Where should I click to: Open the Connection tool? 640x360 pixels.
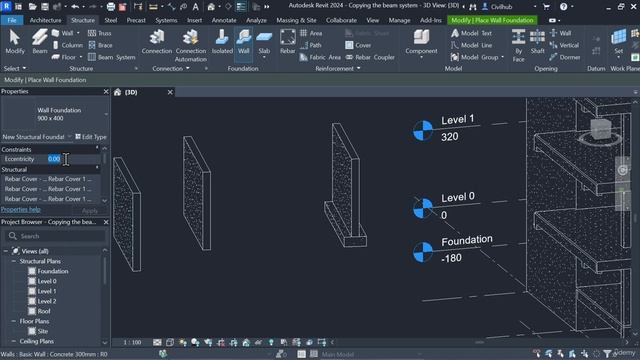click(157, 42)
